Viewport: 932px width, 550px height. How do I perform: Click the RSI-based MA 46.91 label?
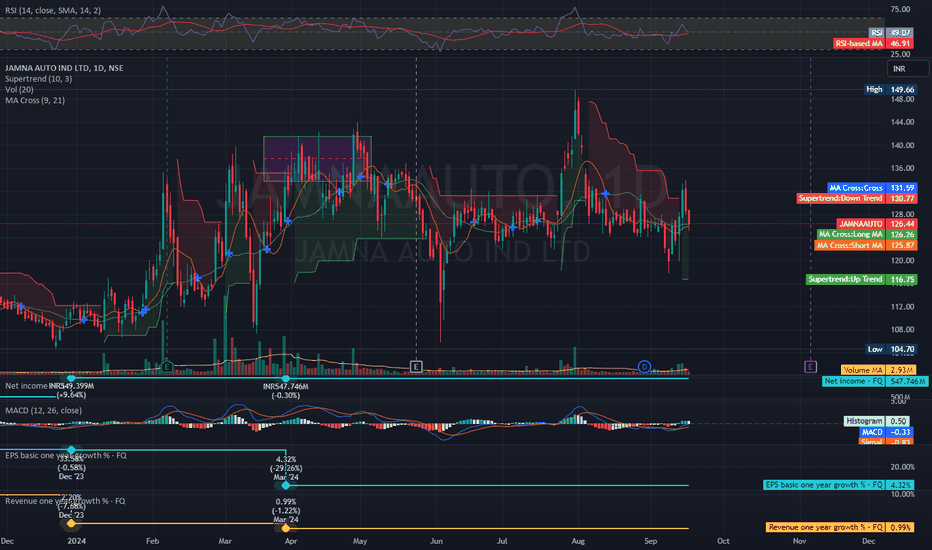873,44
